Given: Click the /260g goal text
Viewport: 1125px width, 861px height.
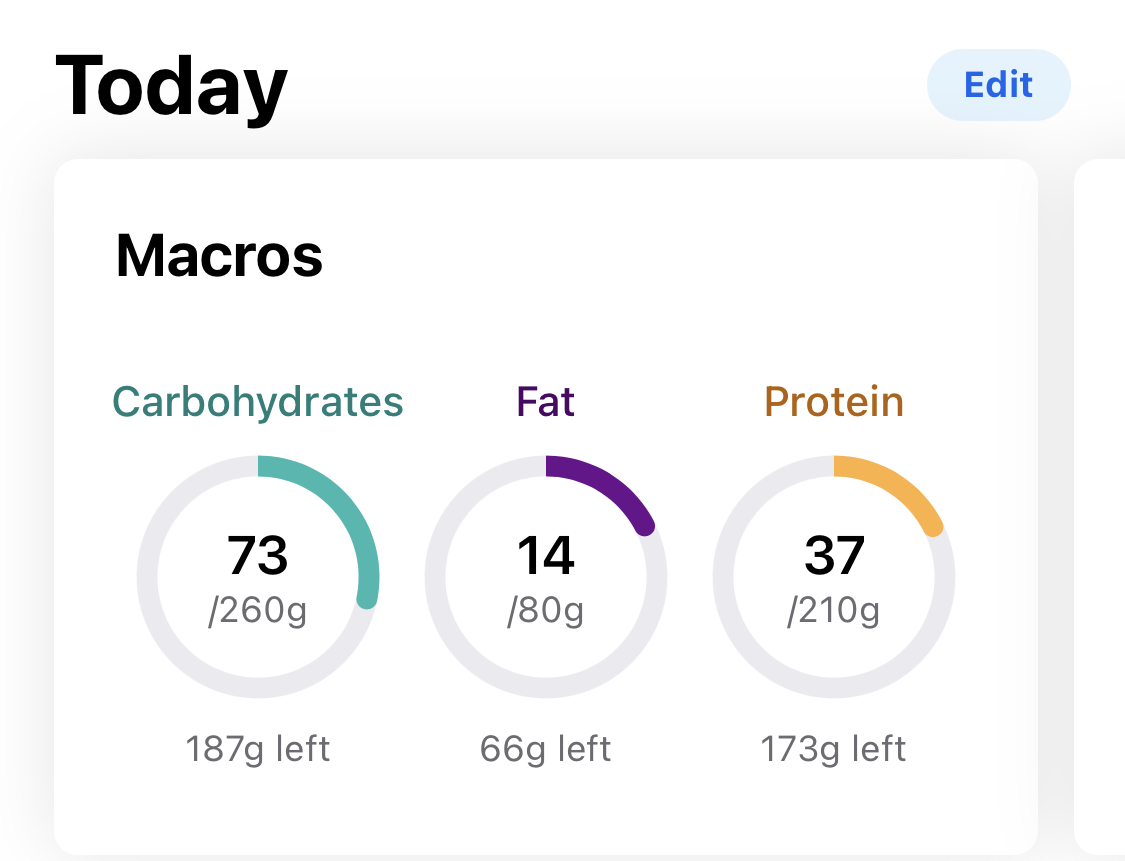Looking at the screenshot, I should (x=258, y=611).
